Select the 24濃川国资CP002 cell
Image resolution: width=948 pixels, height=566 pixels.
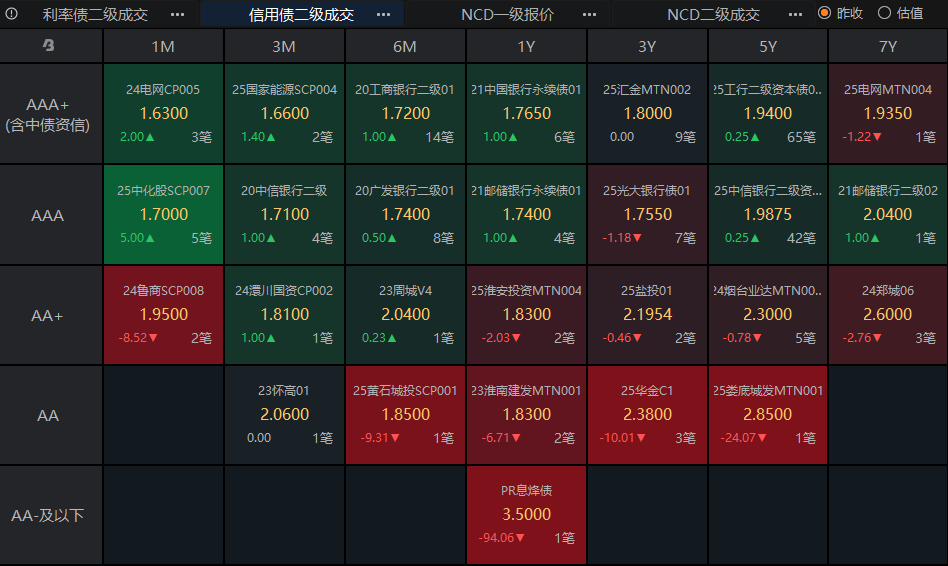point(284,315)
